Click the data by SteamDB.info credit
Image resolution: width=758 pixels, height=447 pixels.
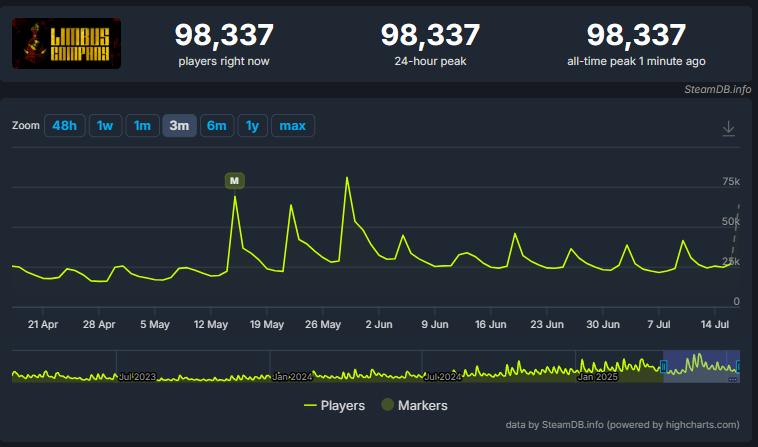622,425
